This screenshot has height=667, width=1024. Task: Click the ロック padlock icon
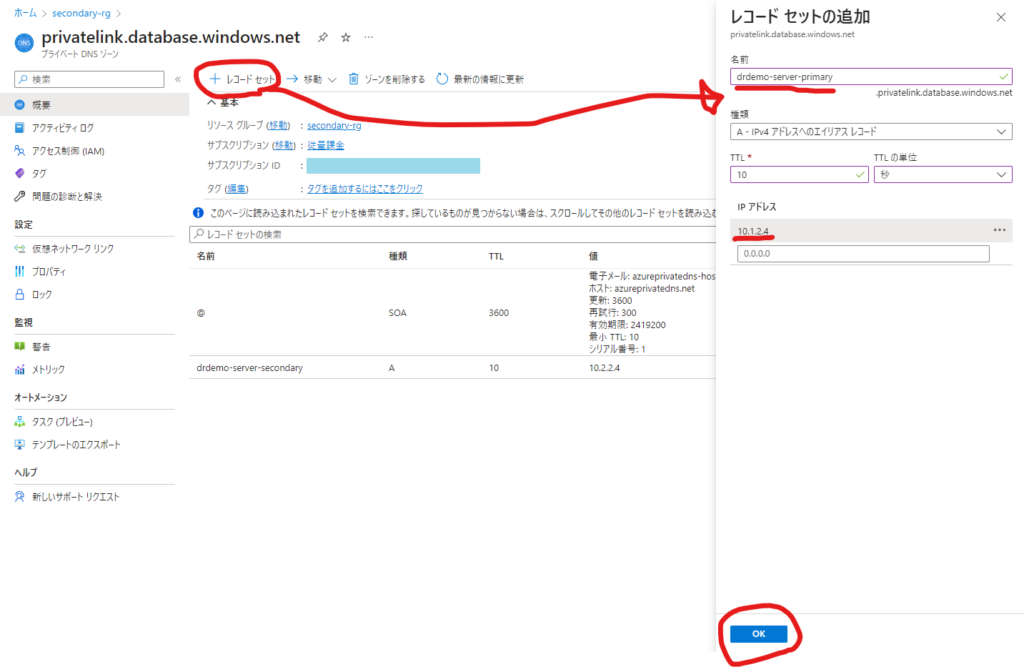pos(20,295)
